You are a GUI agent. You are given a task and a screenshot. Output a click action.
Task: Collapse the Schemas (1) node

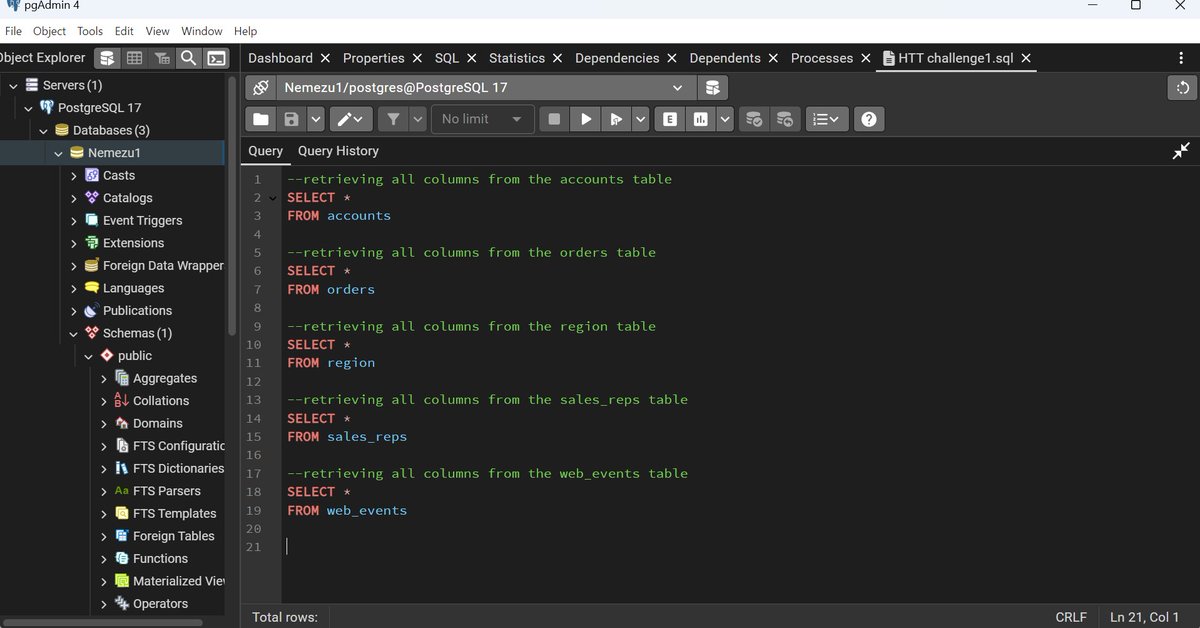click(74, 333)
